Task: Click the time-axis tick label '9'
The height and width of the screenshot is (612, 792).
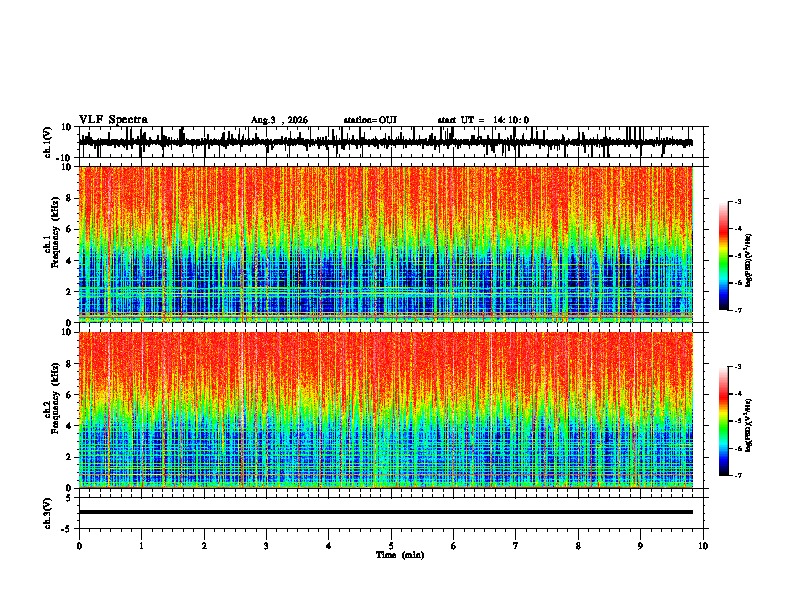Action: 640,546
